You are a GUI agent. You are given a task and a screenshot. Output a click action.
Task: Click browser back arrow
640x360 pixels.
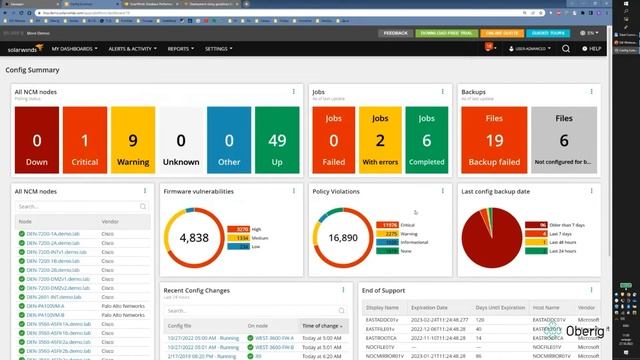click(x=5, y=13)
